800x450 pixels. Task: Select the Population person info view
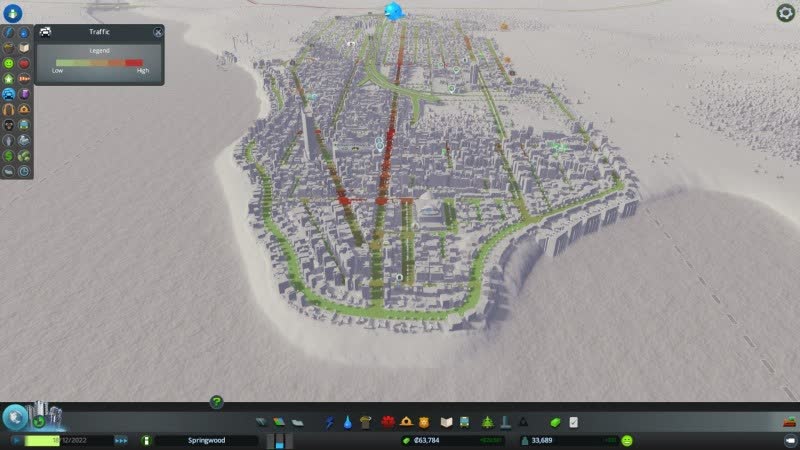(9, 140)
